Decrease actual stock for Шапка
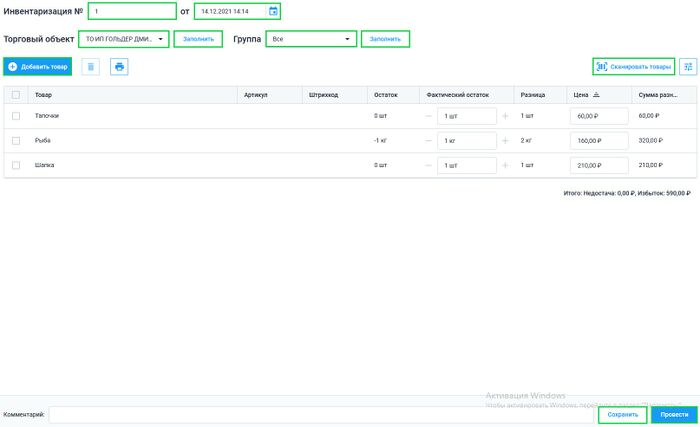Image resolution: width=700 pixels, height=427 pixels. tap(428, 165)
